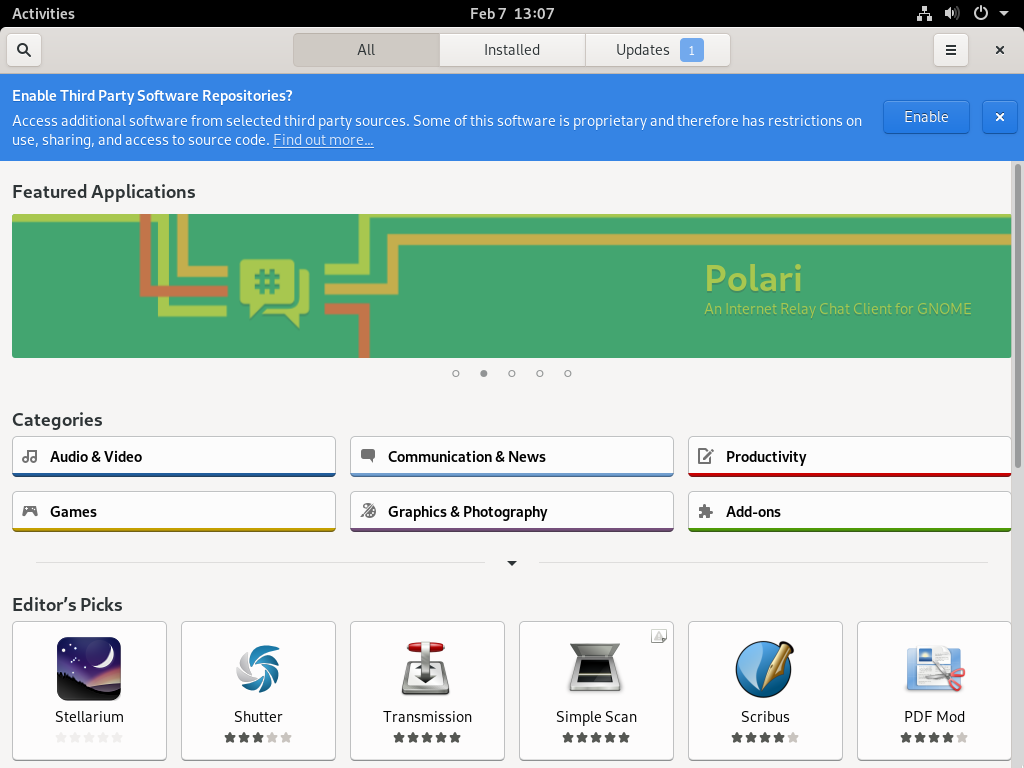Open the Shutter app tile
The width and height of the screenshot is (1024, 768).
click(x=259, y=691)
